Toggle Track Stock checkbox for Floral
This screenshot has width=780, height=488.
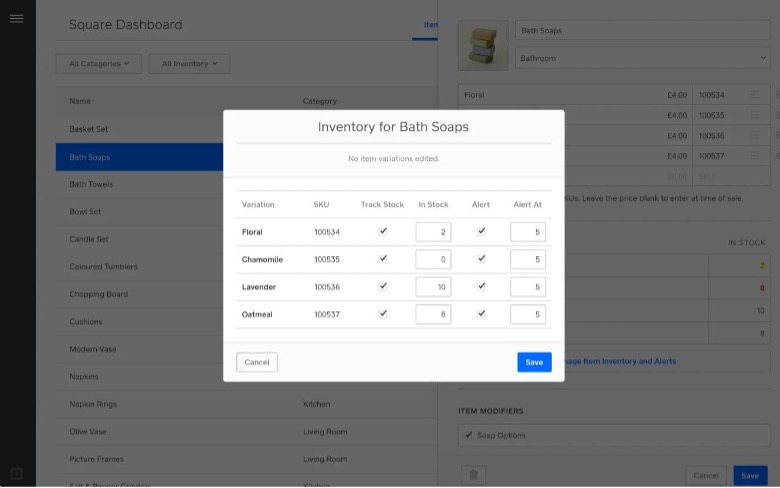pos(383,231)
